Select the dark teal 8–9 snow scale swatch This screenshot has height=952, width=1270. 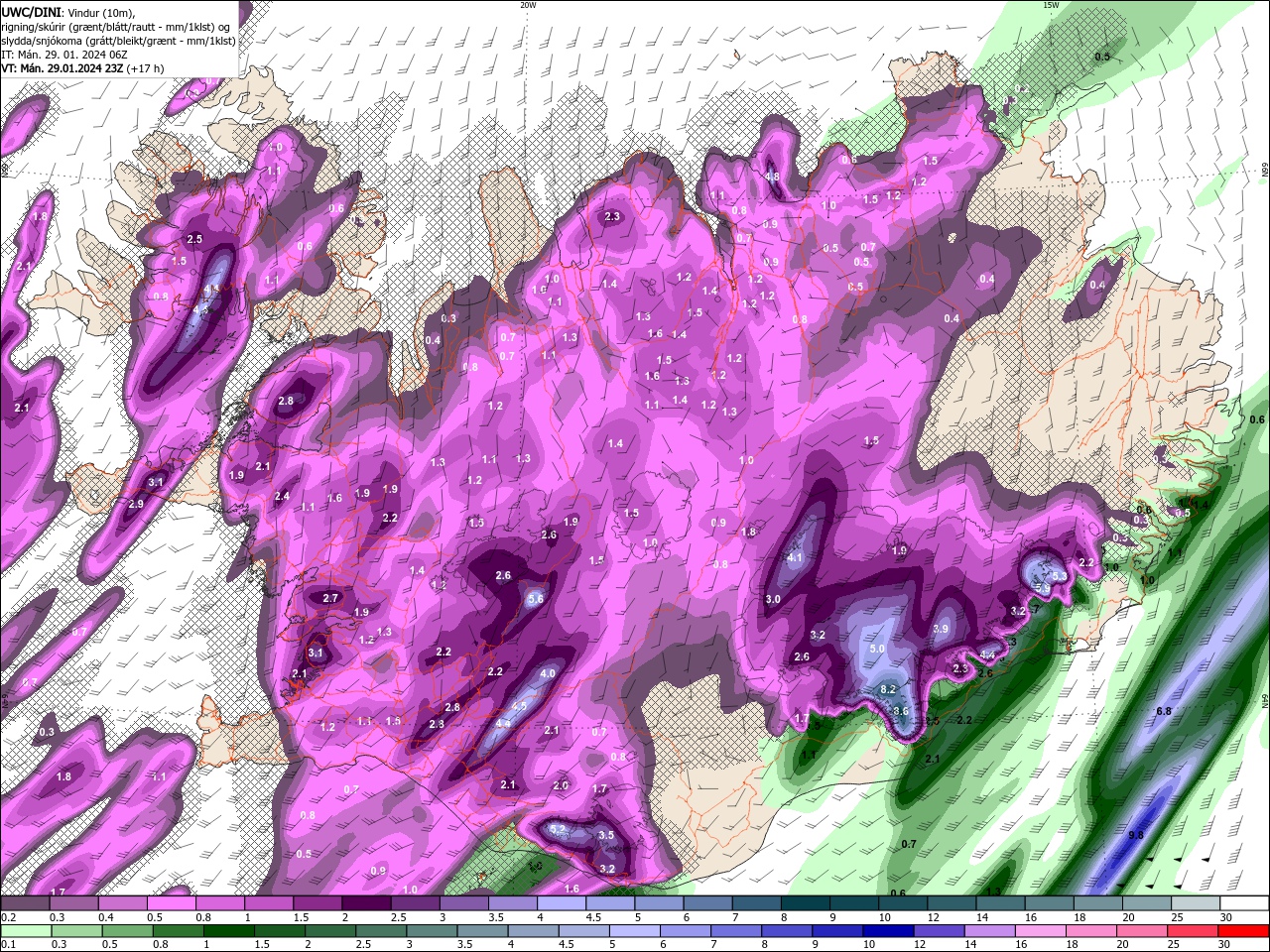click(805, 903)
